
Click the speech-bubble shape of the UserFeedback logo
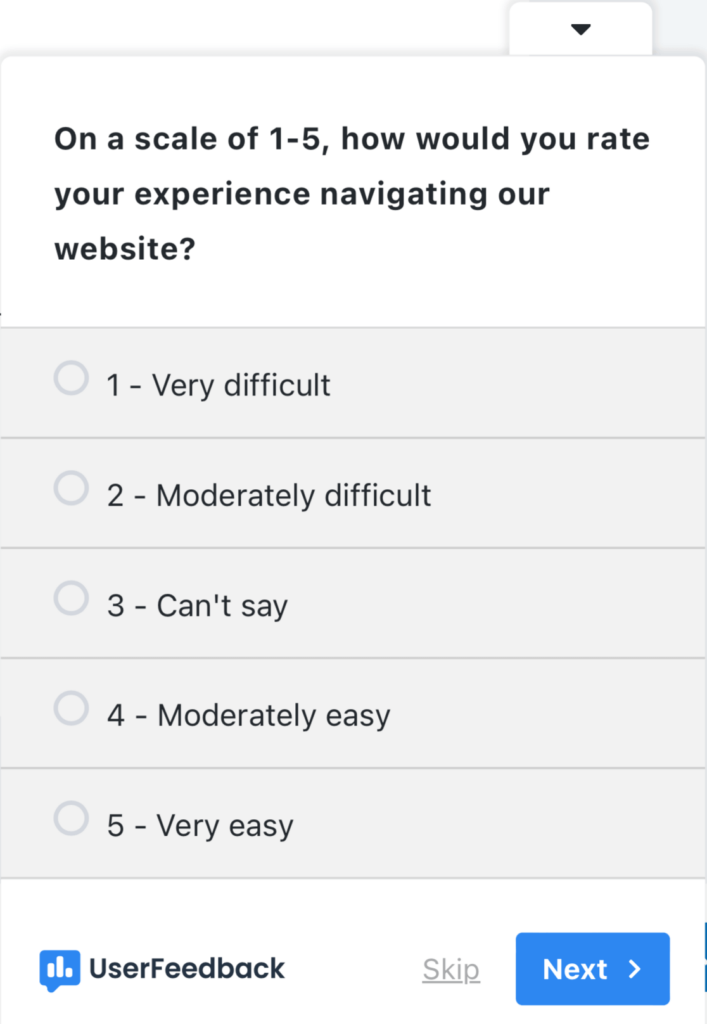tap(62, 972)
